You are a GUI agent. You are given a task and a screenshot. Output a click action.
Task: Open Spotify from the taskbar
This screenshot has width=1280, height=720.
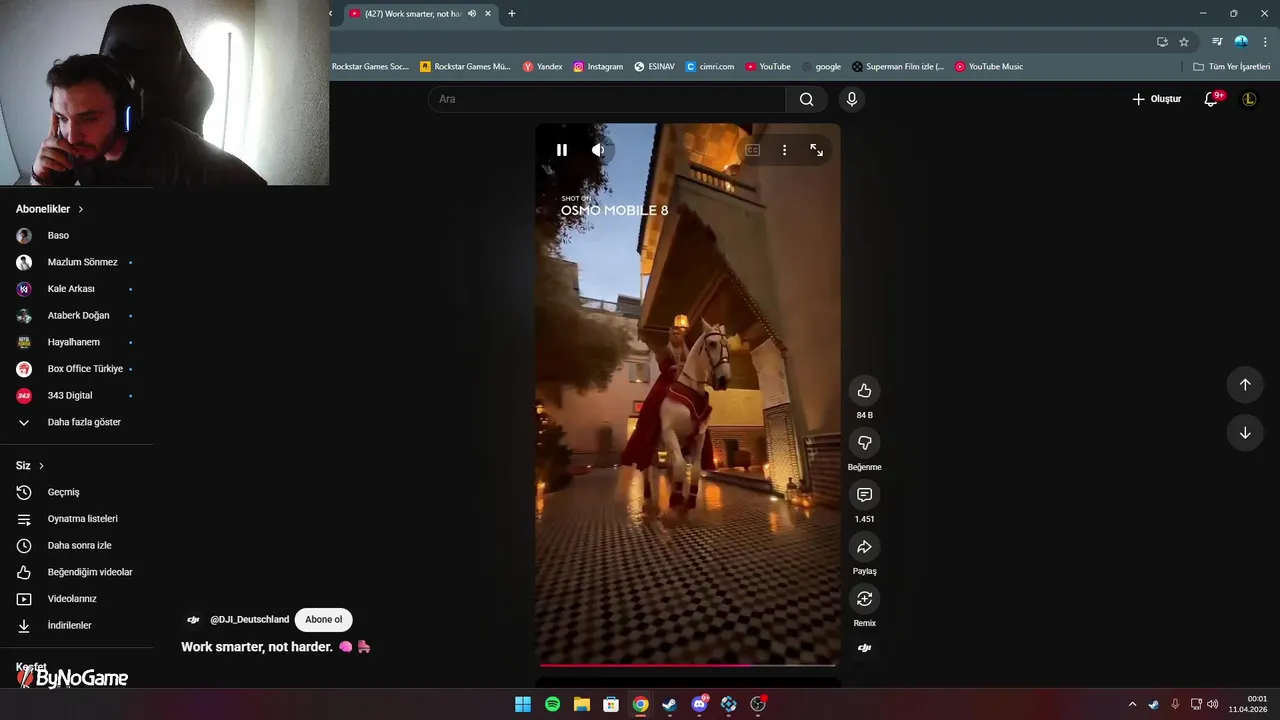pyautogui.click(x=552, y=704)
